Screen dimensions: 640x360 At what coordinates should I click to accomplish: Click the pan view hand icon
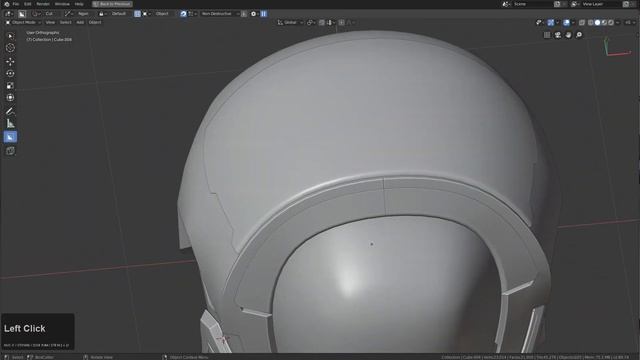click(x=568, y=35)
